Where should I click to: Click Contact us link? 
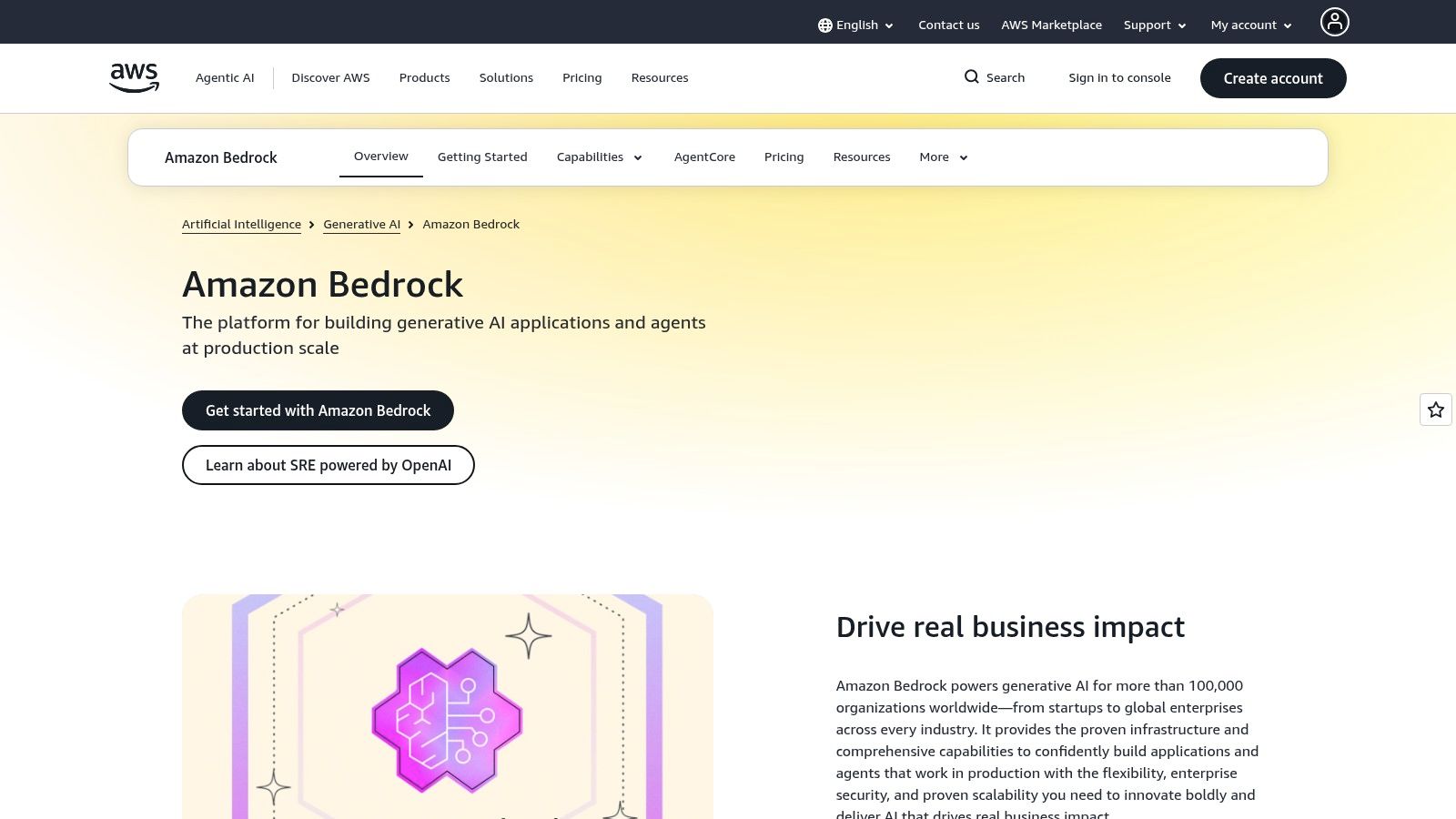948,25
